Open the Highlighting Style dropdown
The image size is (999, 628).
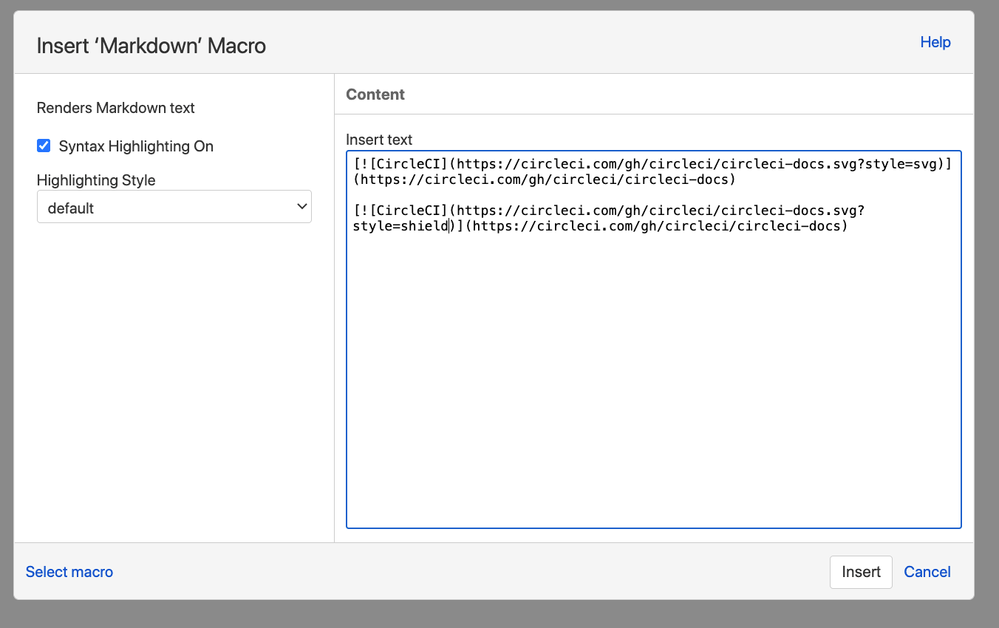[x=174, y=207]
